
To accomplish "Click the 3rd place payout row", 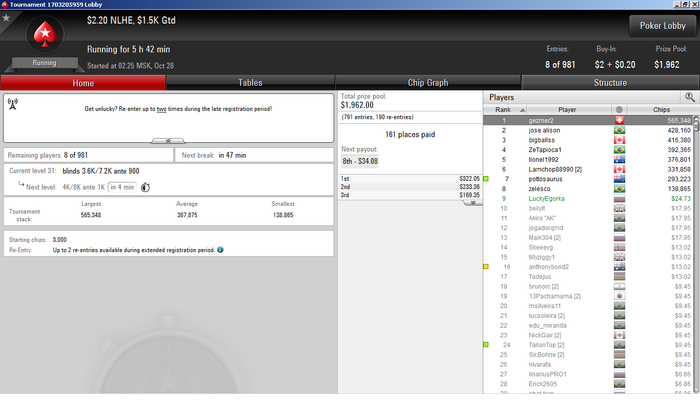I will [x=410, y=195].
